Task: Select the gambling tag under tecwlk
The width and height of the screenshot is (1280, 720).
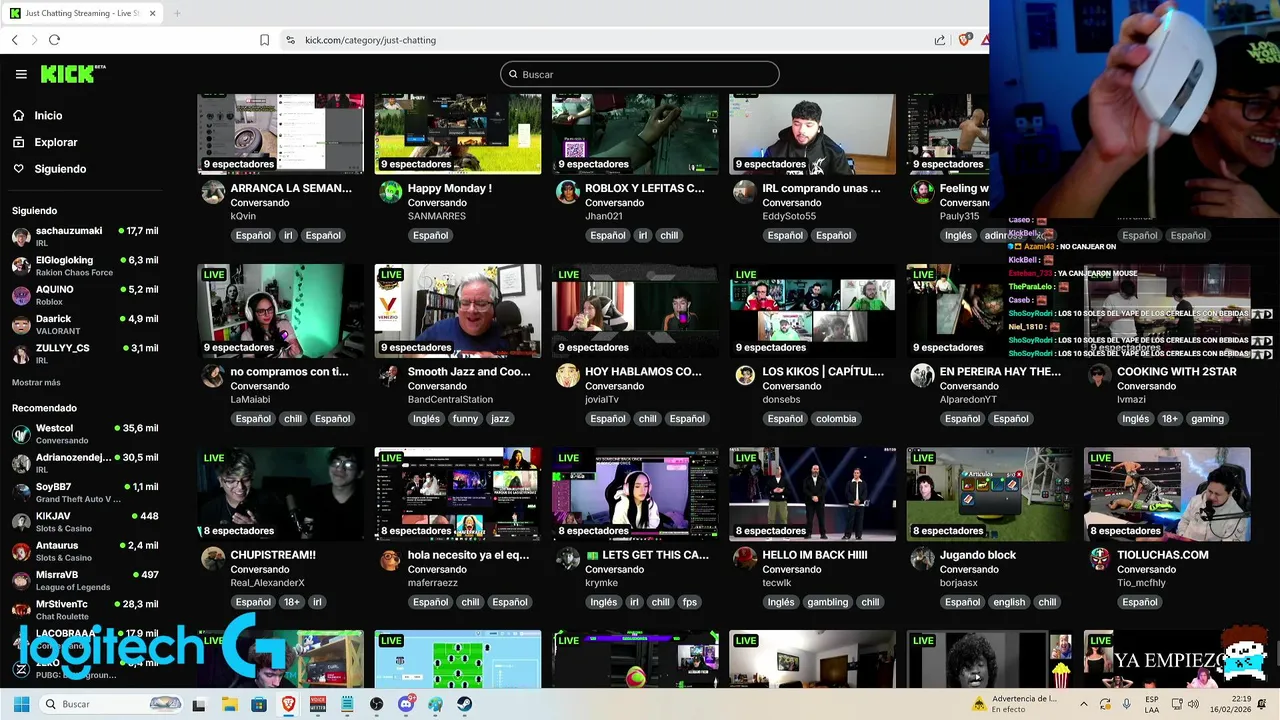Action: point(828,602)
